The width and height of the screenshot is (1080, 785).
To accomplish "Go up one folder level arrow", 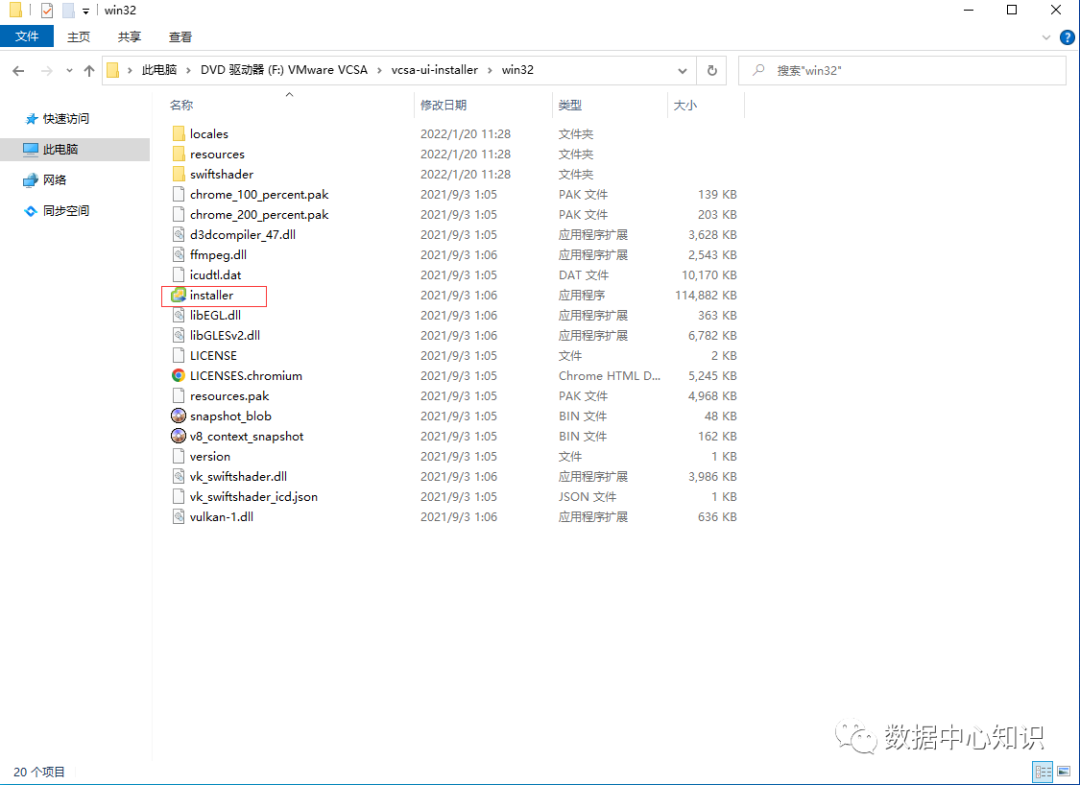I will [x=89, y=70].
